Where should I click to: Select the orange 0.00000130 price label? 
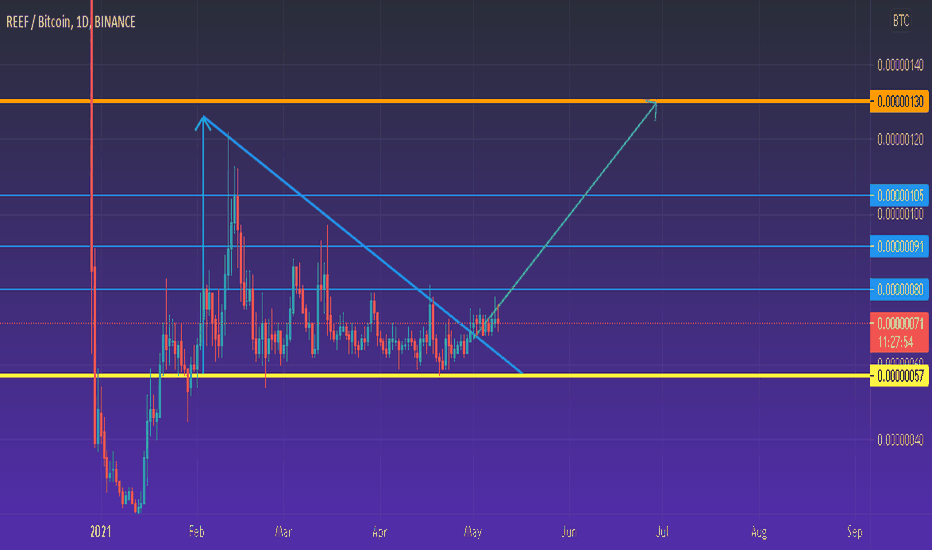899,102
